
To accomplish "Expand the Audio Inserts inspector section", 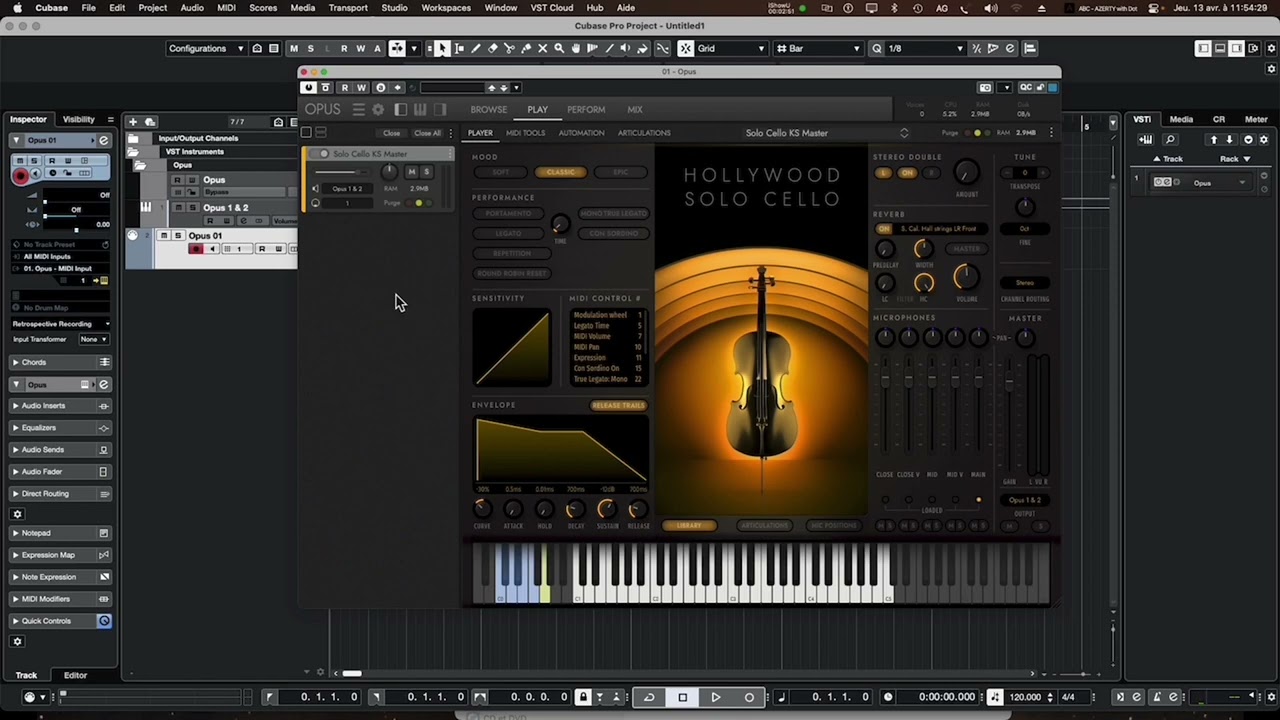I will (15, 406).
